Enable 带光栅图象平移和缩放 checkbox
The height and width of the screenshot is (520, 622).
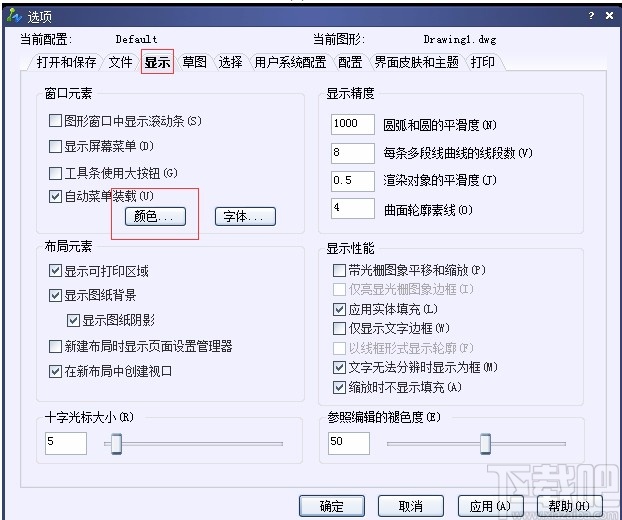coord(339,271)
